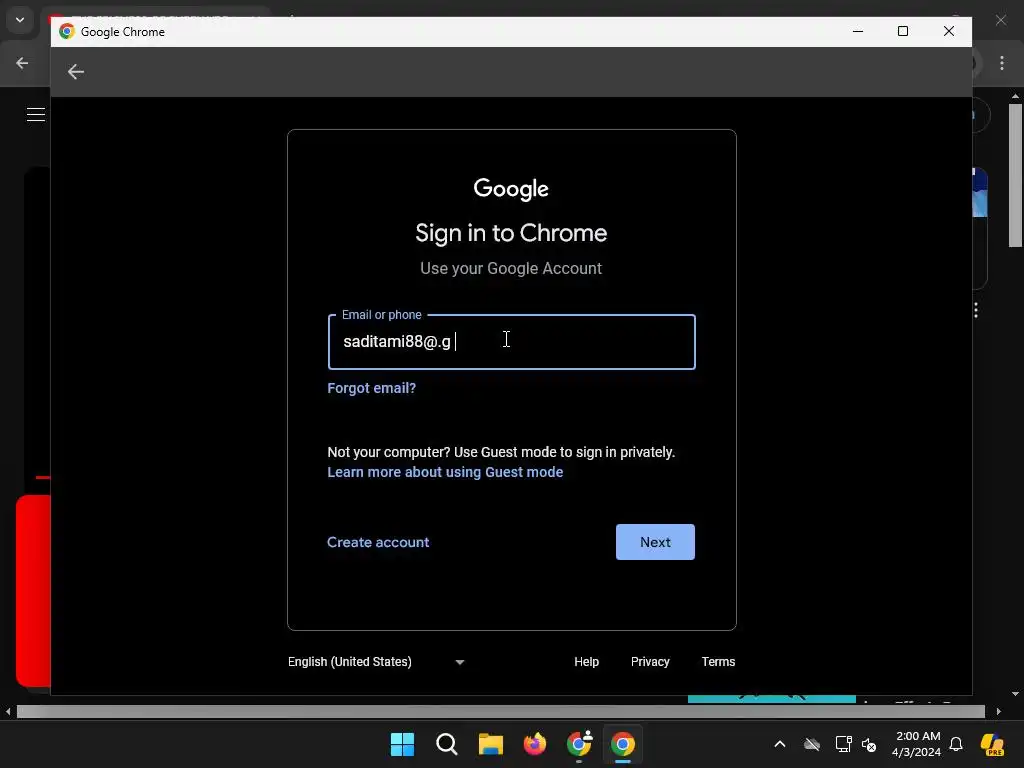Image resolution: width=1024 pixels, height=768 pixels.
Task: Click the Email or phone input field
Action: coord(511,342)
